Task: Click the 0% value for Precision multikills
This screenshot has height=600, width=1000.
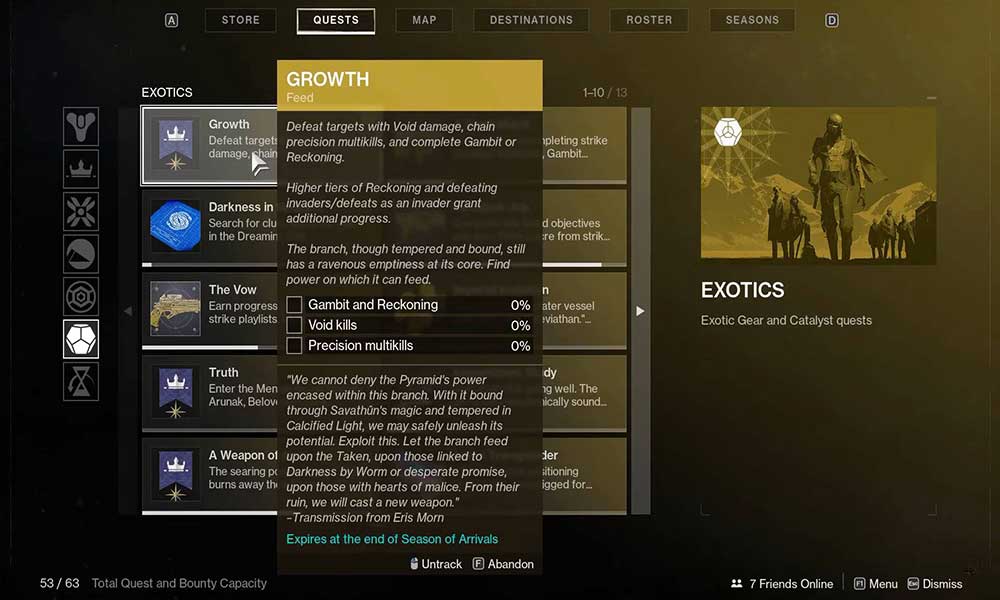Action: [x=520, y=346]
